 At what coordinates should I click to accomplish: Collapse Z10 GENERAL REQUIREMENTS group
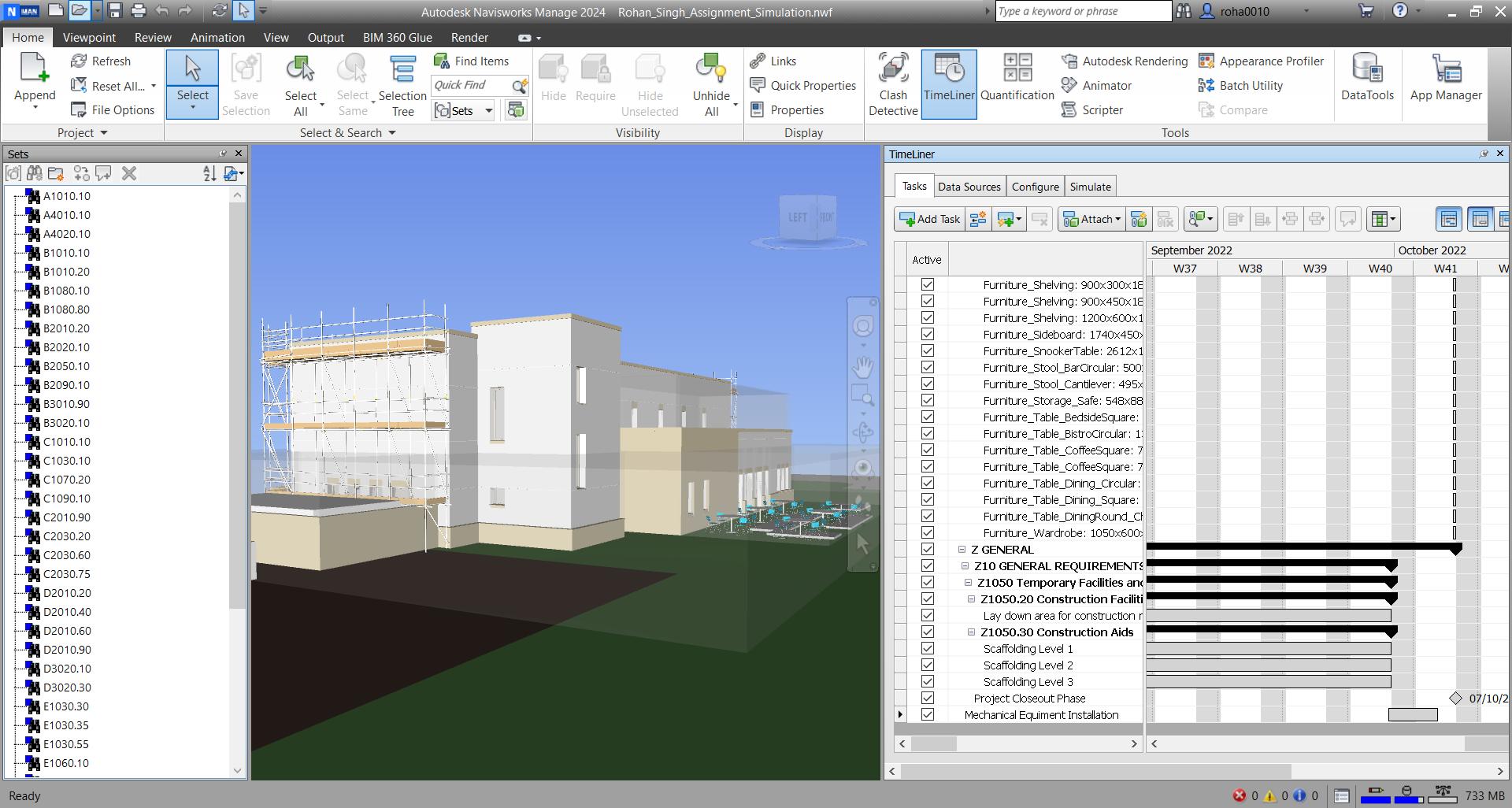coord(965,566)
